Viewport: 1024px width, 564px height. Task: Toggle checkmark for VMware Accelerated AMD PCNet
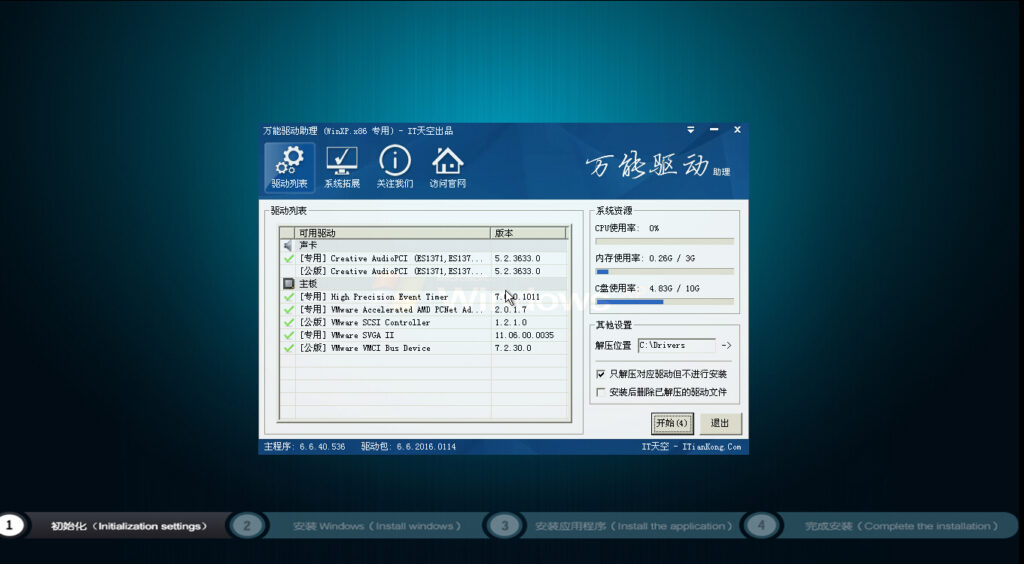click(x=288, y=309)
